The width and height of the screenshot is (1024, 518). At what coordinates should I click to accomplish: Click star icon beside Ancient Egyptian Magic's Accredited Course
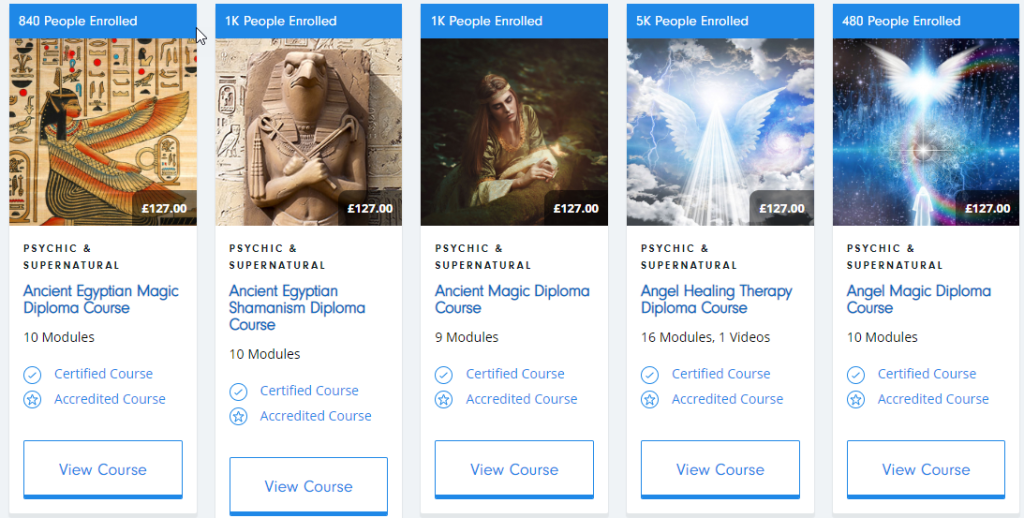click(x=32, y=399)
